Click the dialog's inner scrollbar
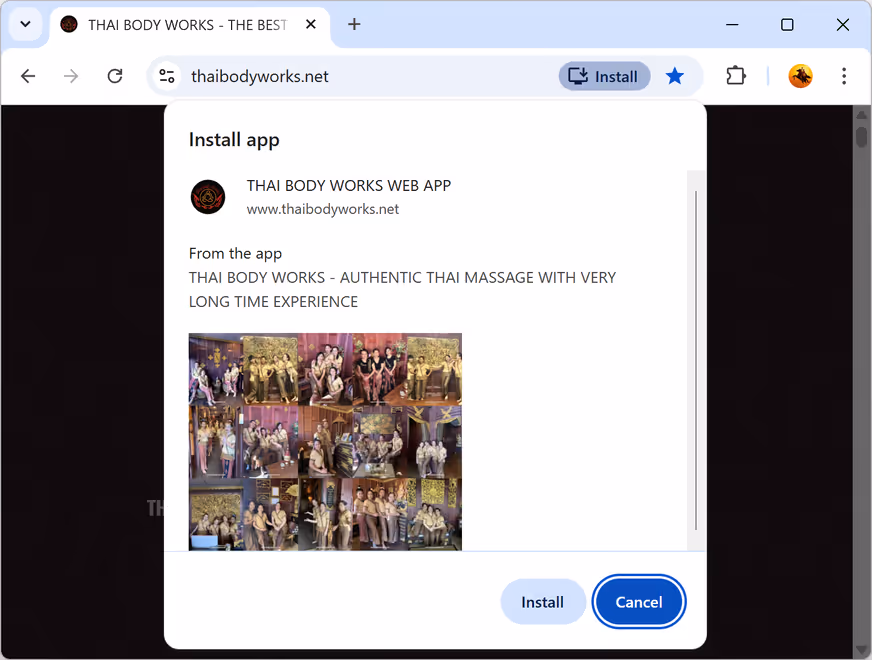 click(x=696, y=360)
